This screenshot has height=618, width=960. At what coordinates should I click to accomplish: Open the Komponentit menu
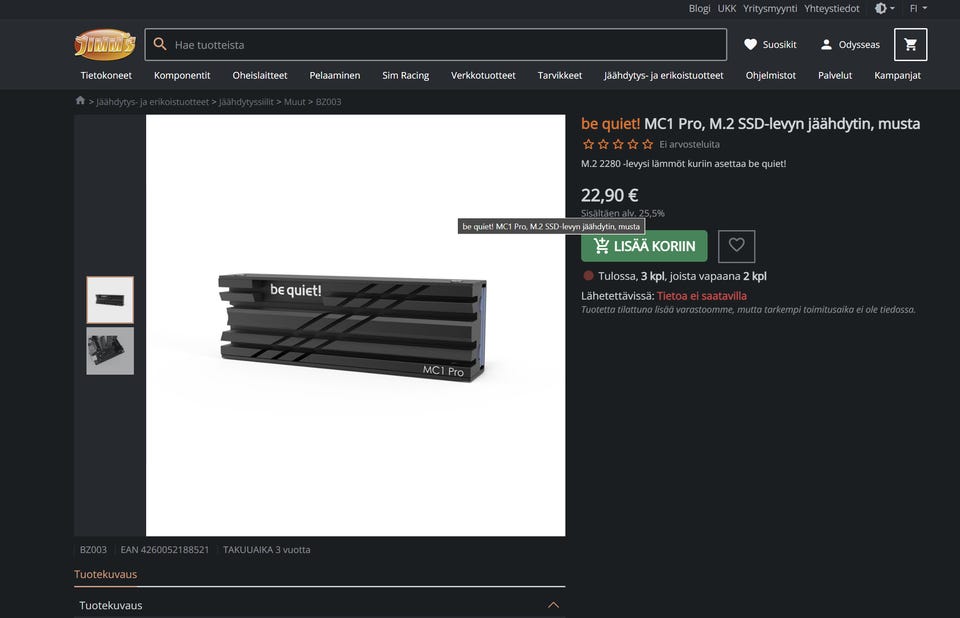click(182, 75)
